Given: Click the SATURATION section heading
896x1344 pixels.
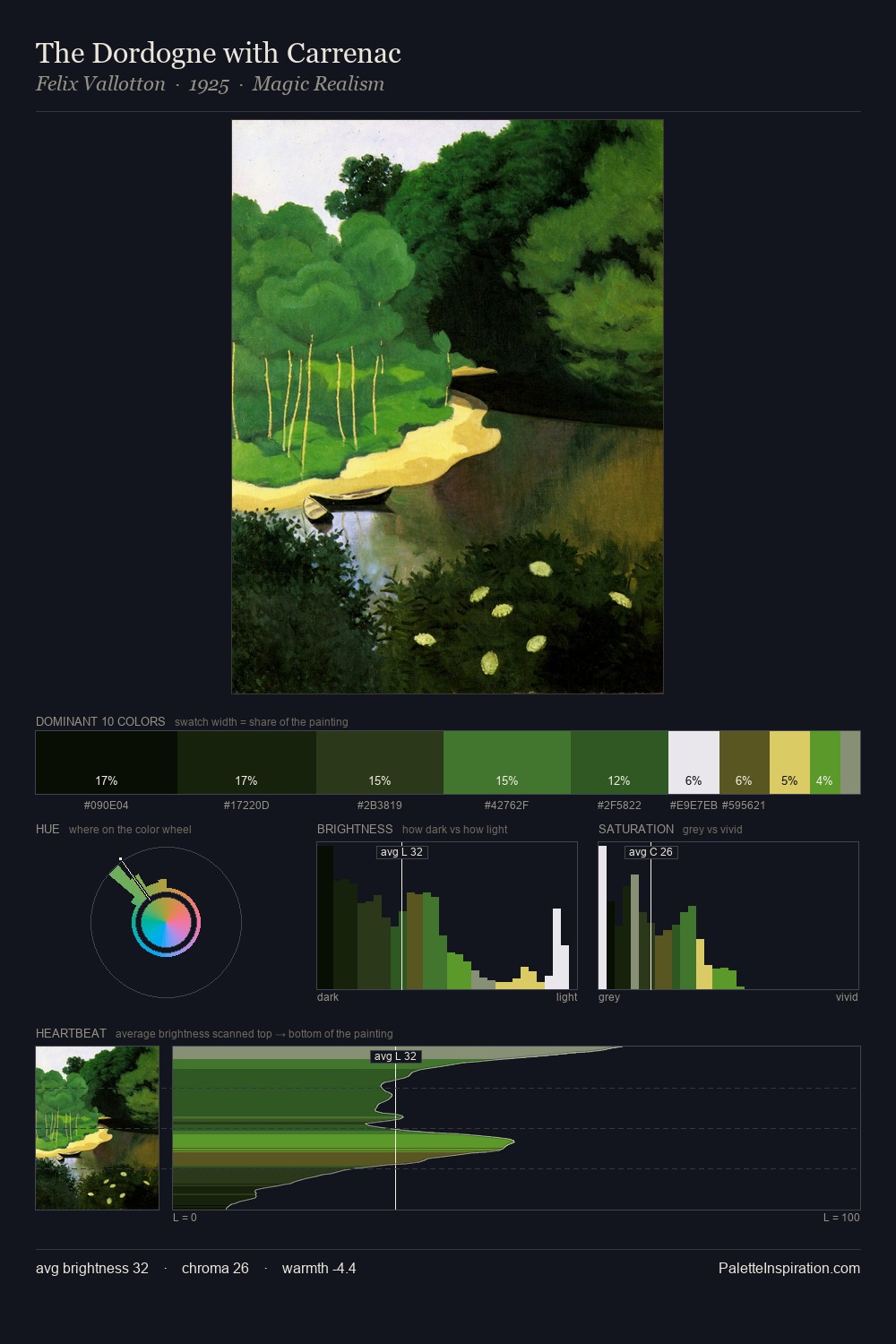Looking at the screenshot, I should pos(636,829).
